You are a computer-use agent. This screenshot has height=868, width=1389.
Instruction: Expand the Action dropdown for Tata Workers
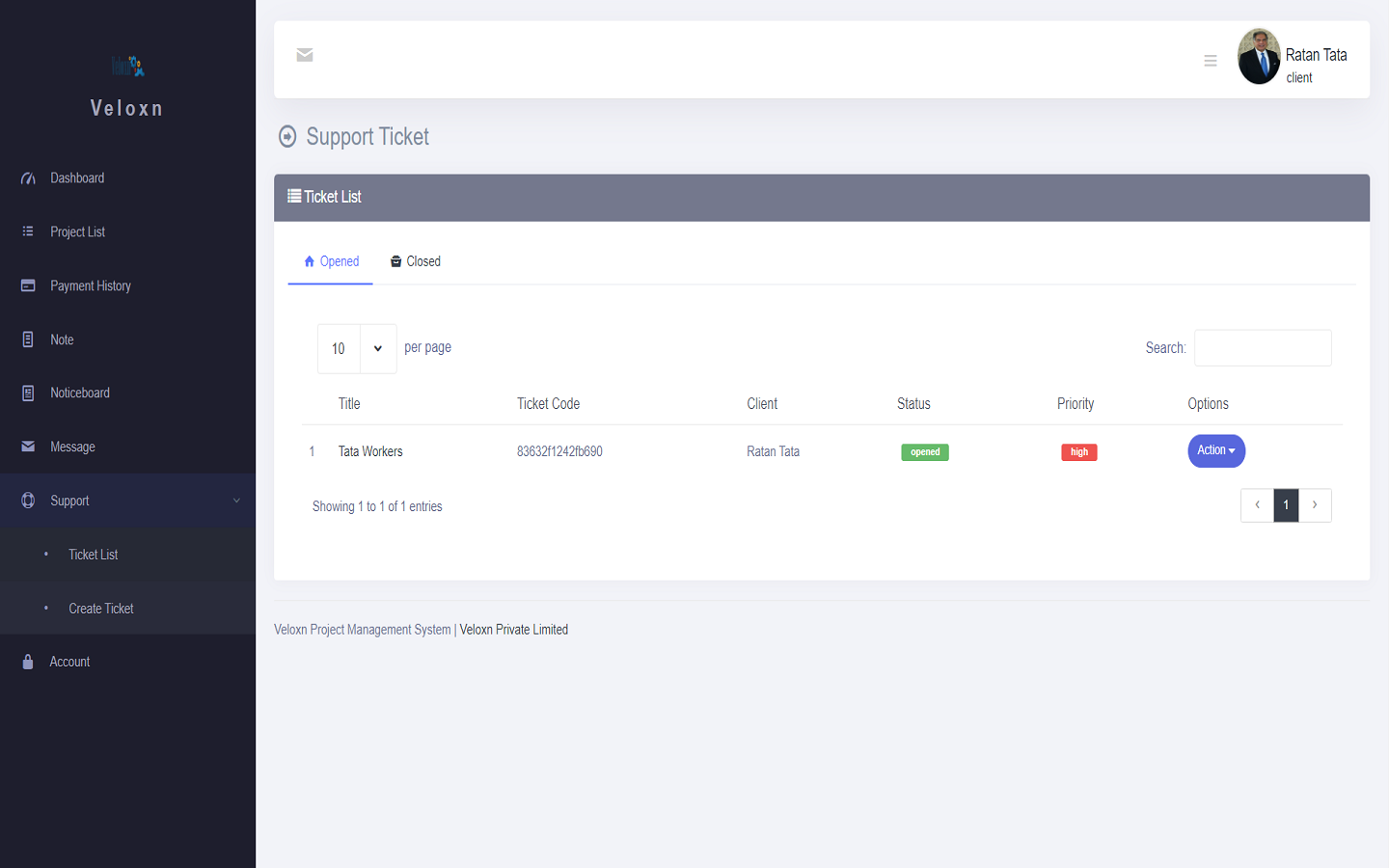[1215, 450]
